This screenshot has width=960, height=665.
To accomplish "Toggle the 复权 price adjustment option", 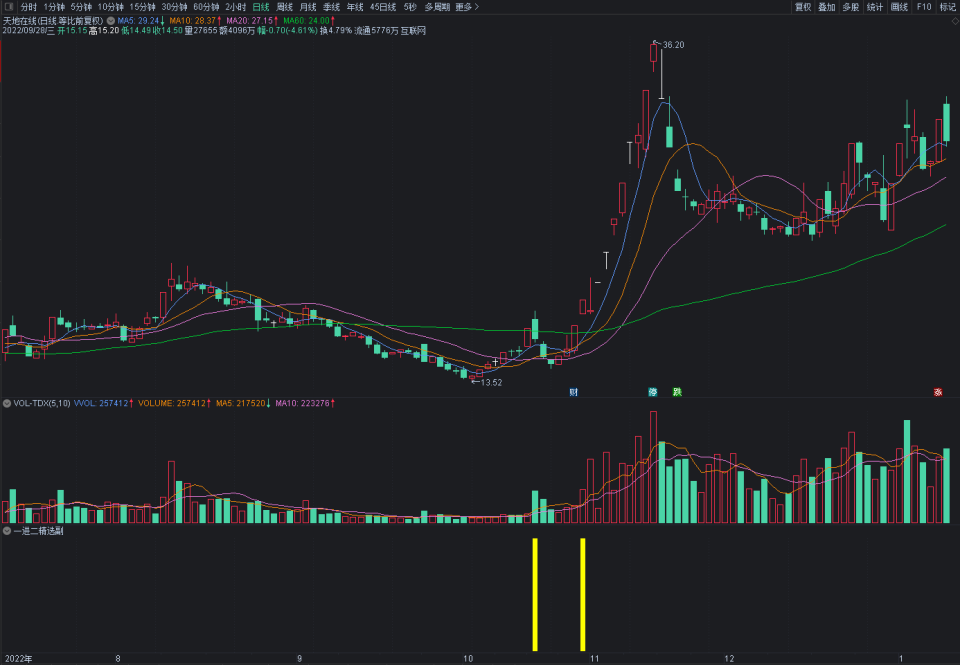I will point(802,7).
